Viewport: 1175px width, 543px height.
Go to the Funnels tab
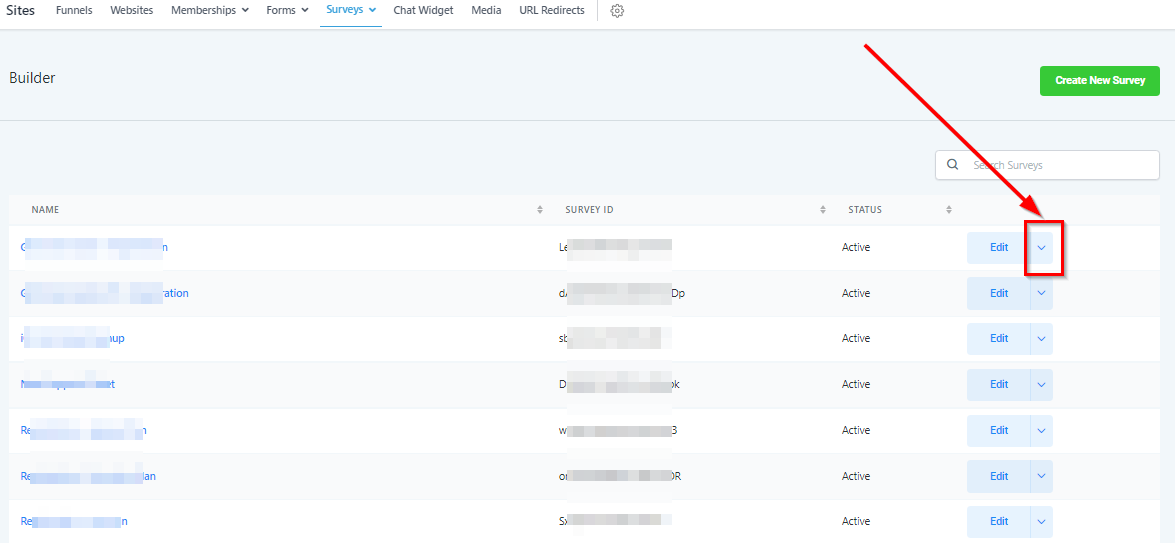click(x=74, y=10)
